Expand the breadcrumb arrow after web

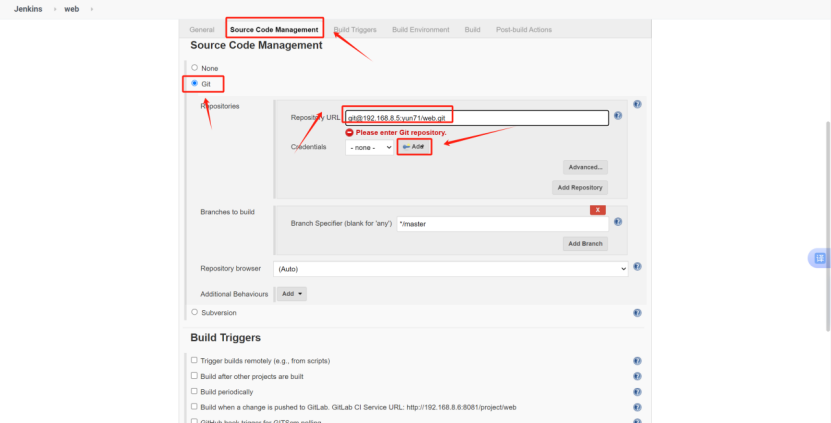tap(91, 9)
